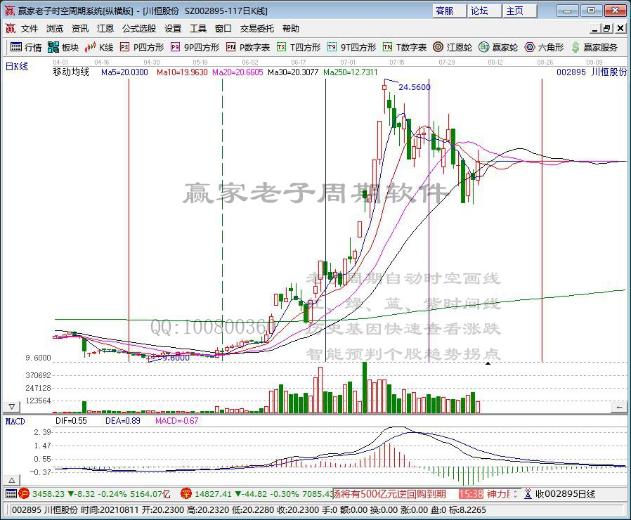Screen dimensions: 631x520
Task: Collapse the volume panel with down triangle
Action: tap(12, 407)
